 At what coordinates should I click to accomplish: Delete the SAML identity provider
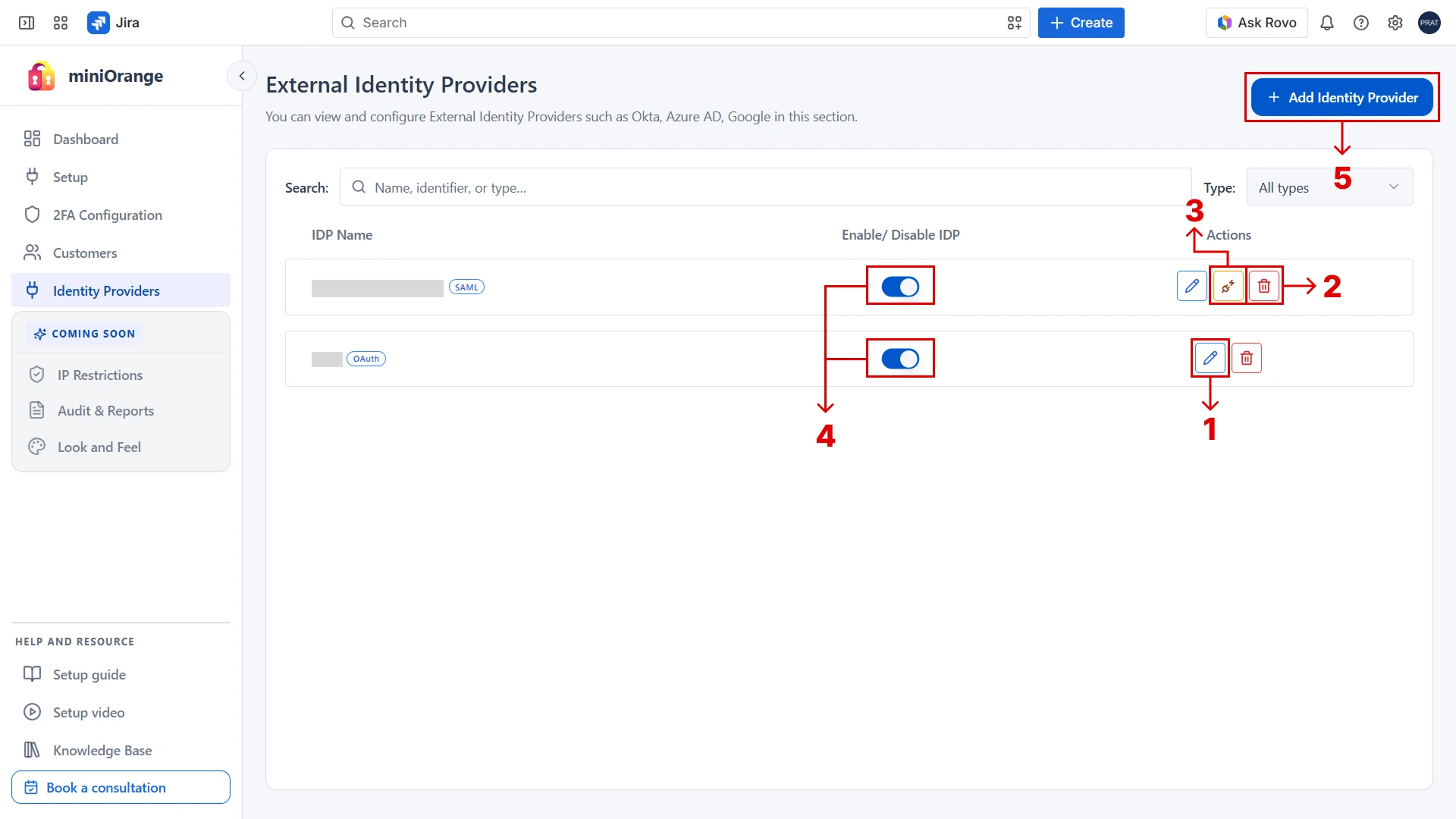point(1264,286)
